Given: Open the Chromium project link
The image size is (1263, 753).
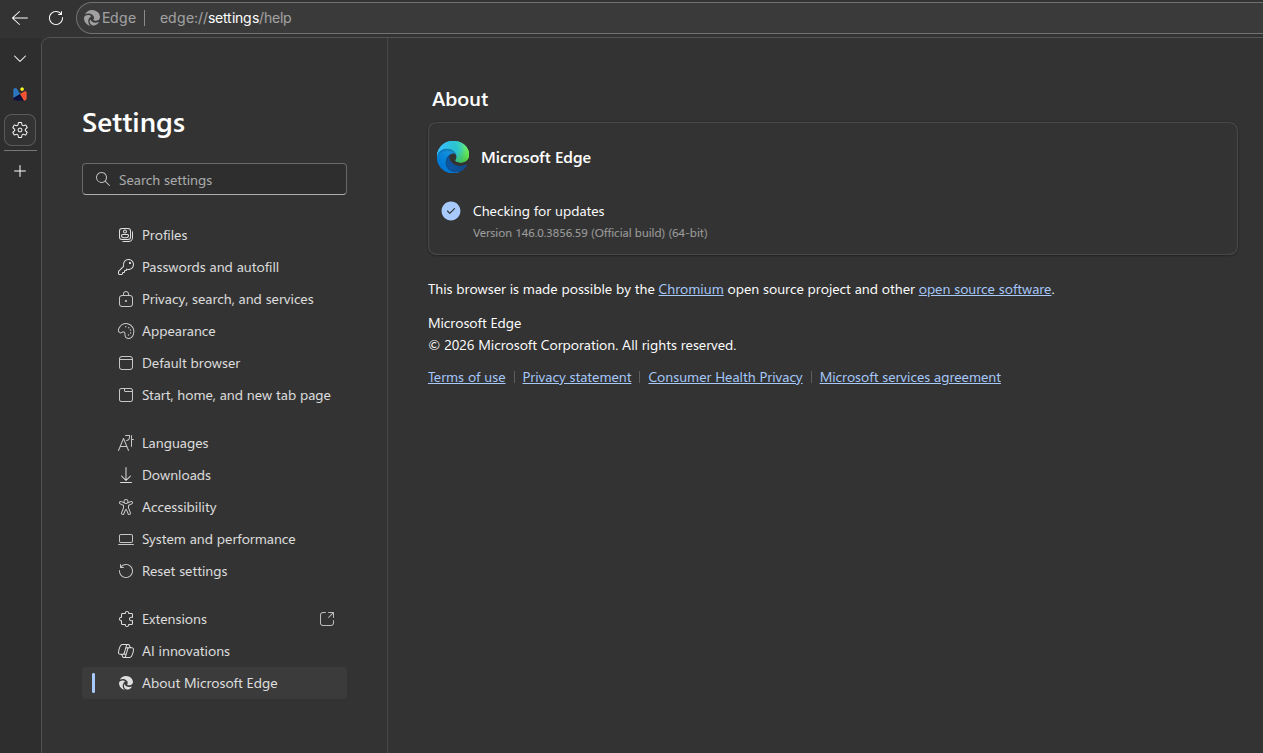Looking at the screenshot, I should tap(690, 289).
